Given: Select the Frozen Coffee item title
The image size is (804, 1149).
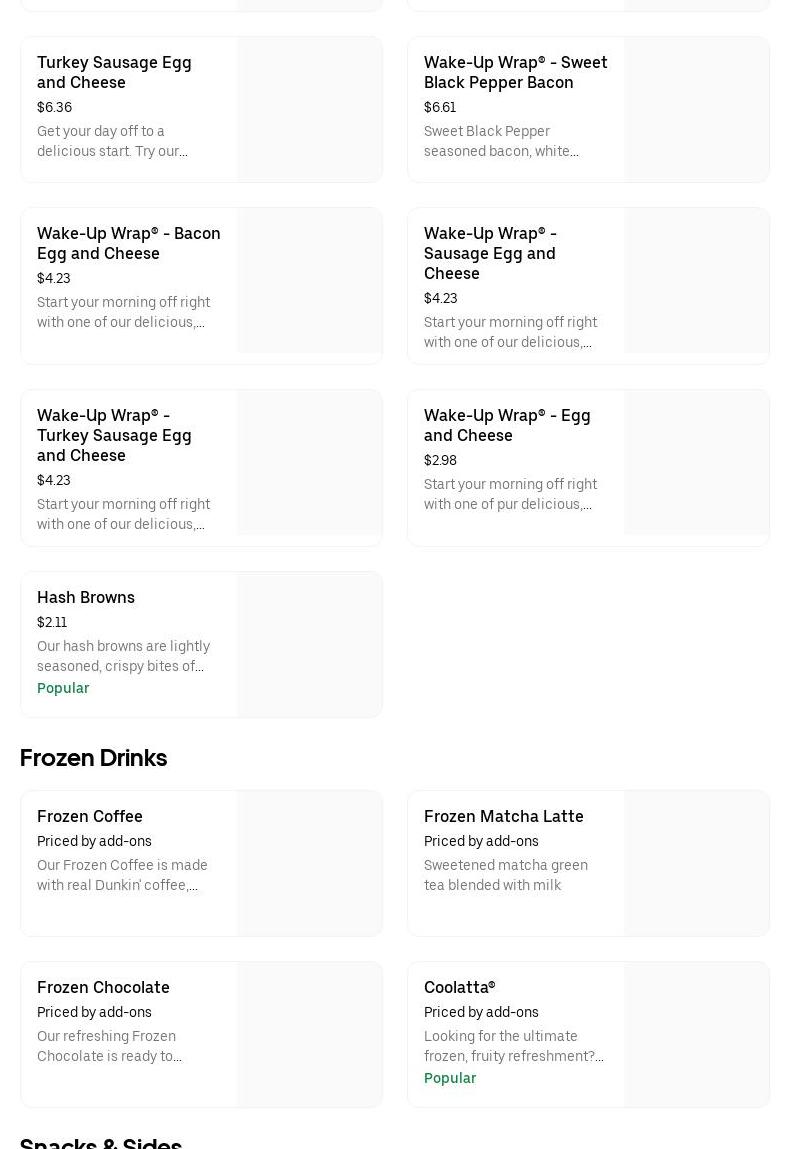Looking at the screenshot, I should [90, 816].
